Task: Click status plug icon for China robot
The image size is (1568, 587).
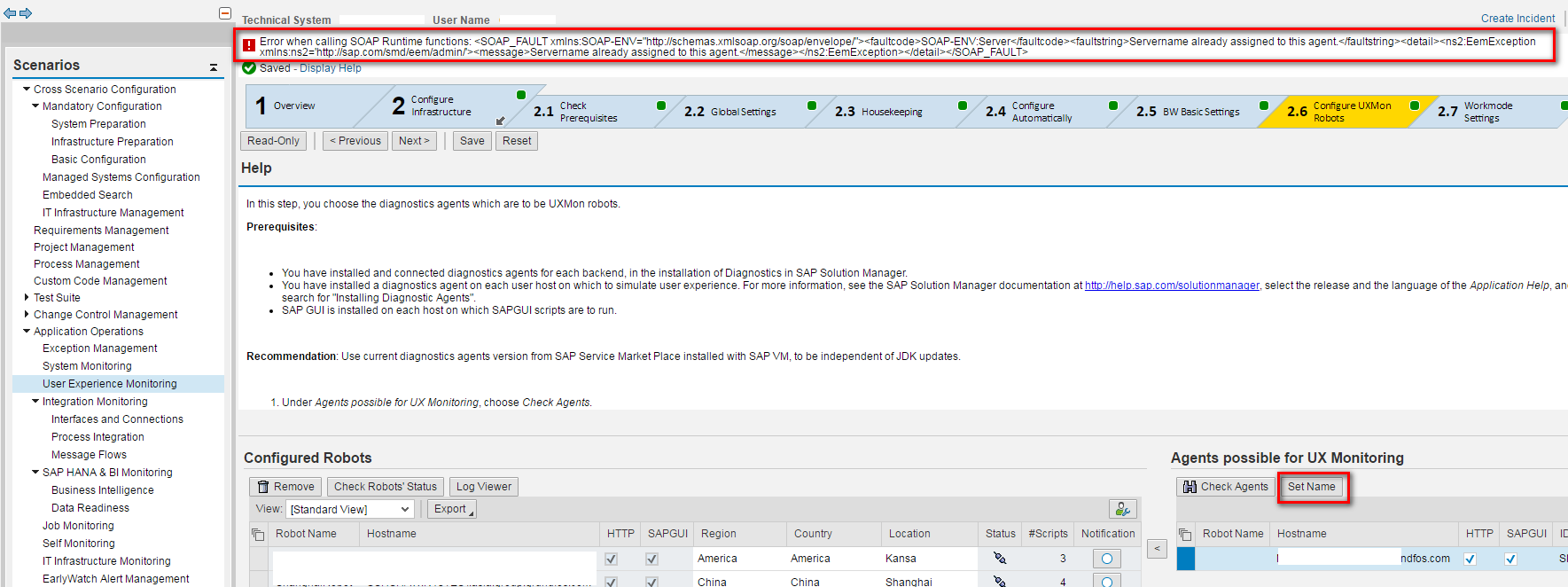Action: 1000,582
